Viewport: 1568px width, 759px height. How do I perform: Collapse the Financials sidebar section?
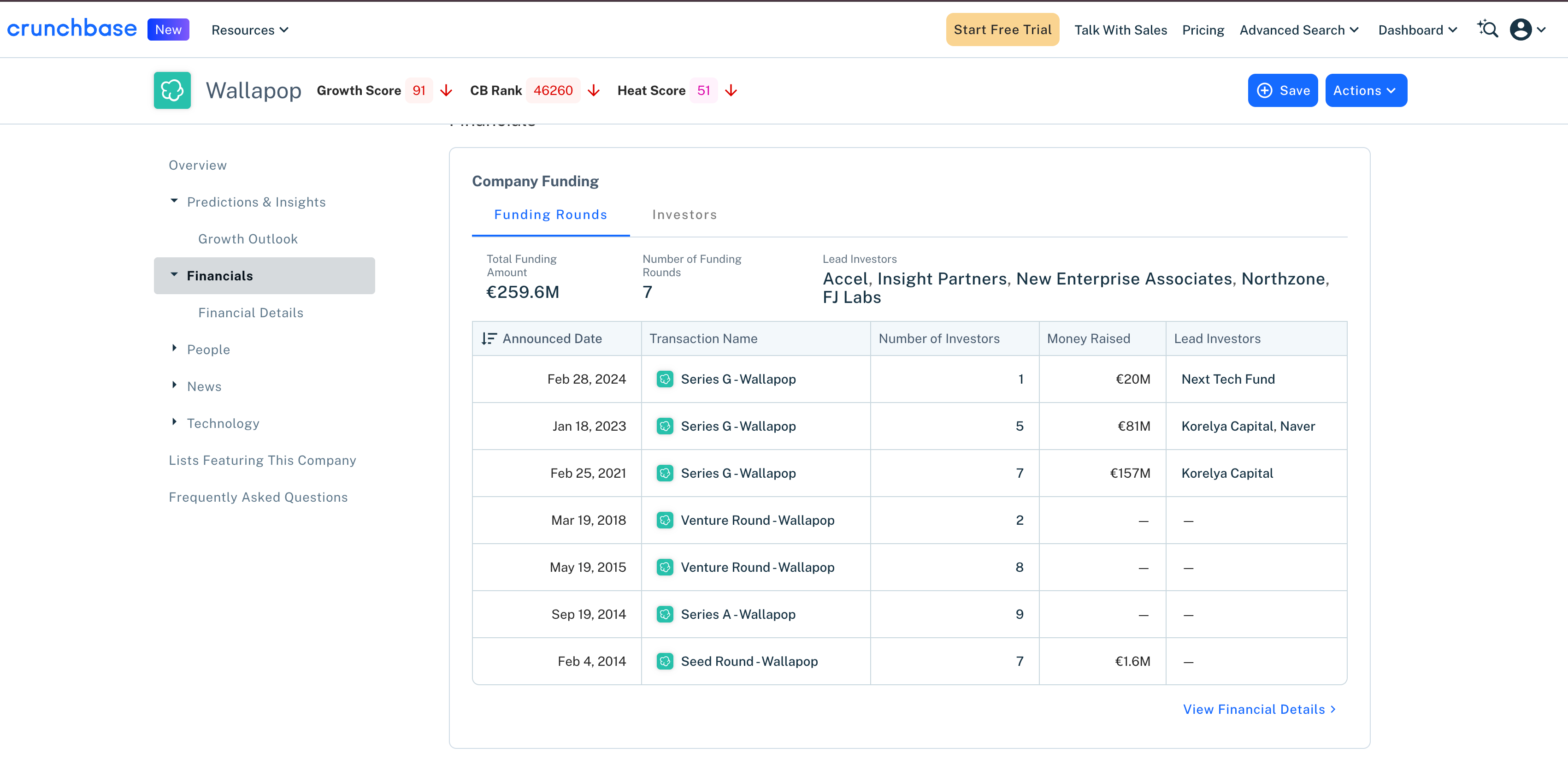174,275
